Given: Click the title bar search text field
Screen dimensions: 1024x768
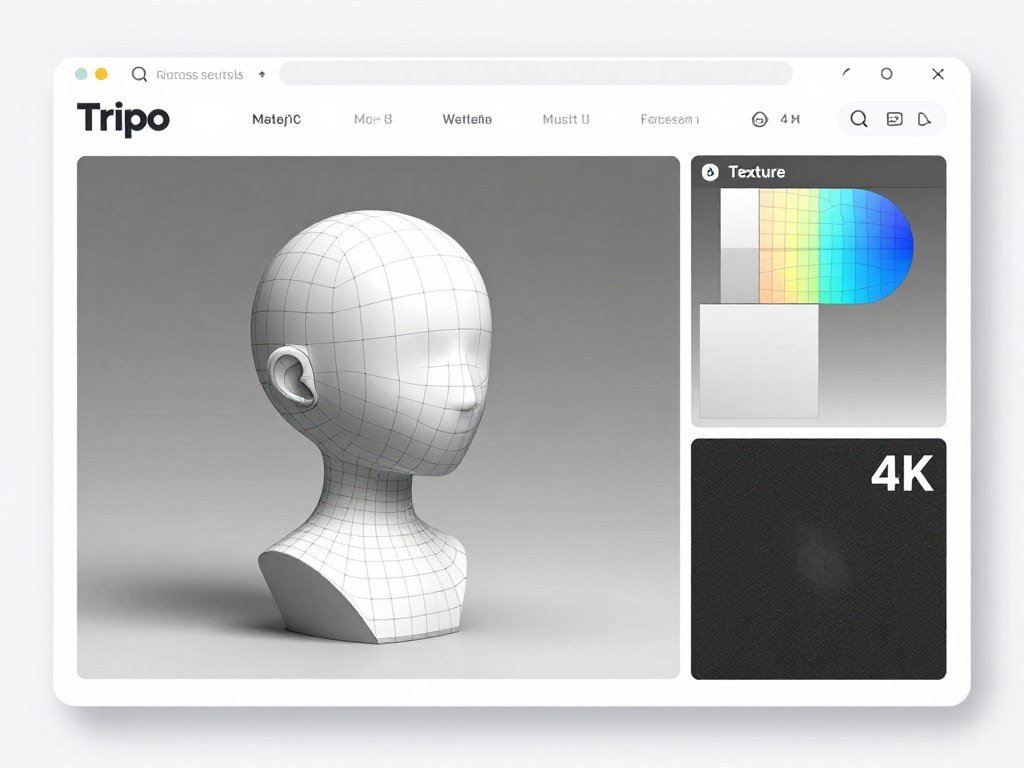Looking at the screenshot, I should [200, 74].
